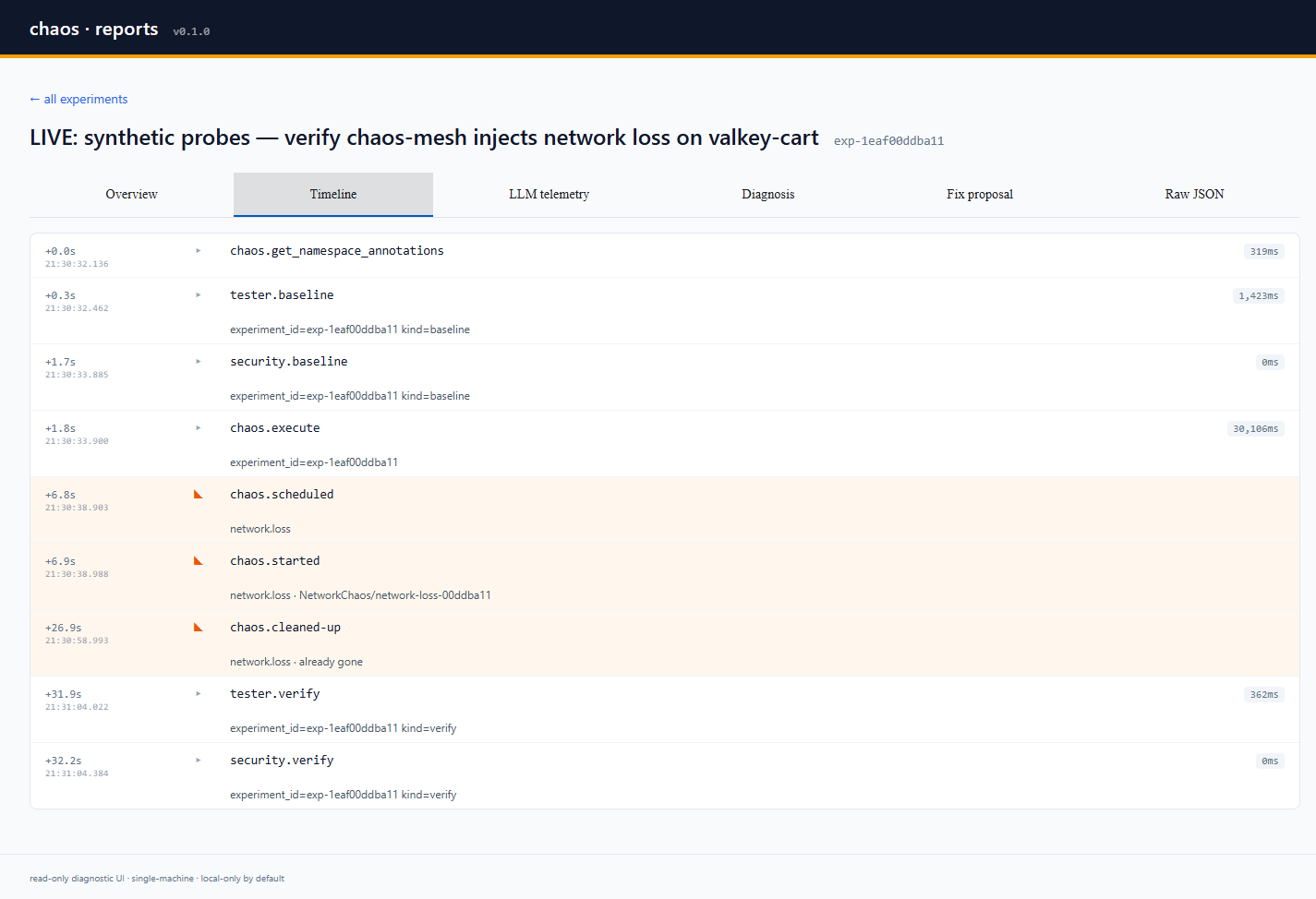Click the LIVE synthetic probes page title
This screenshot has height=899, width=1316.
(424, 138)
